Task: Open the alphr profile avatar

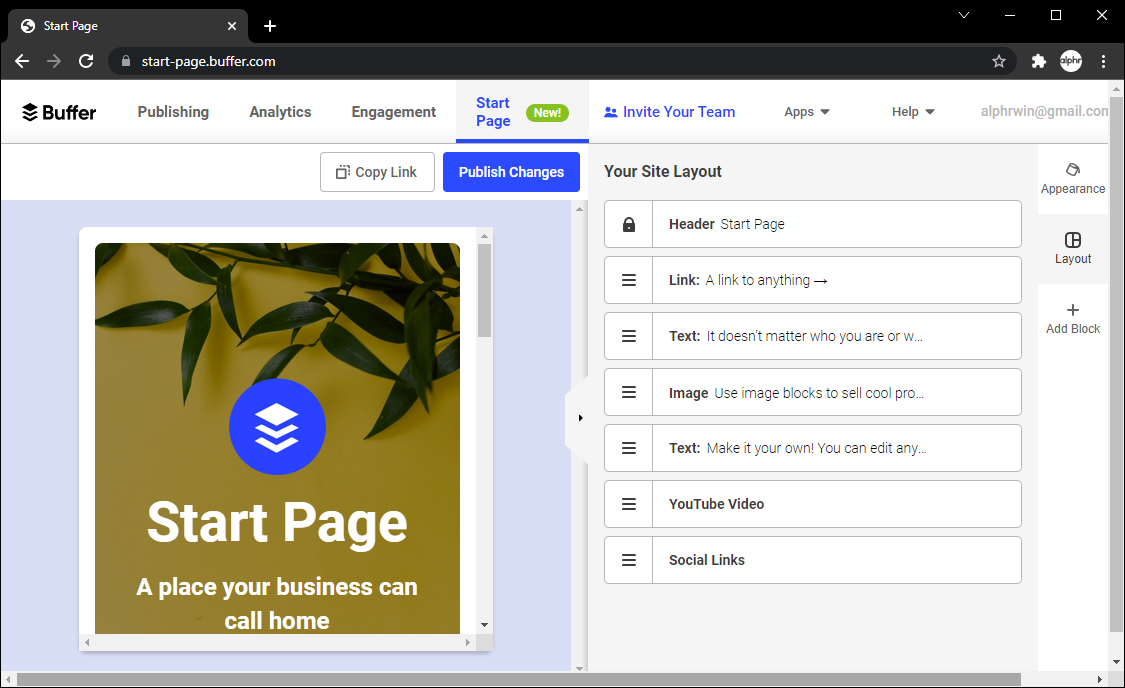Action: 1070,61
